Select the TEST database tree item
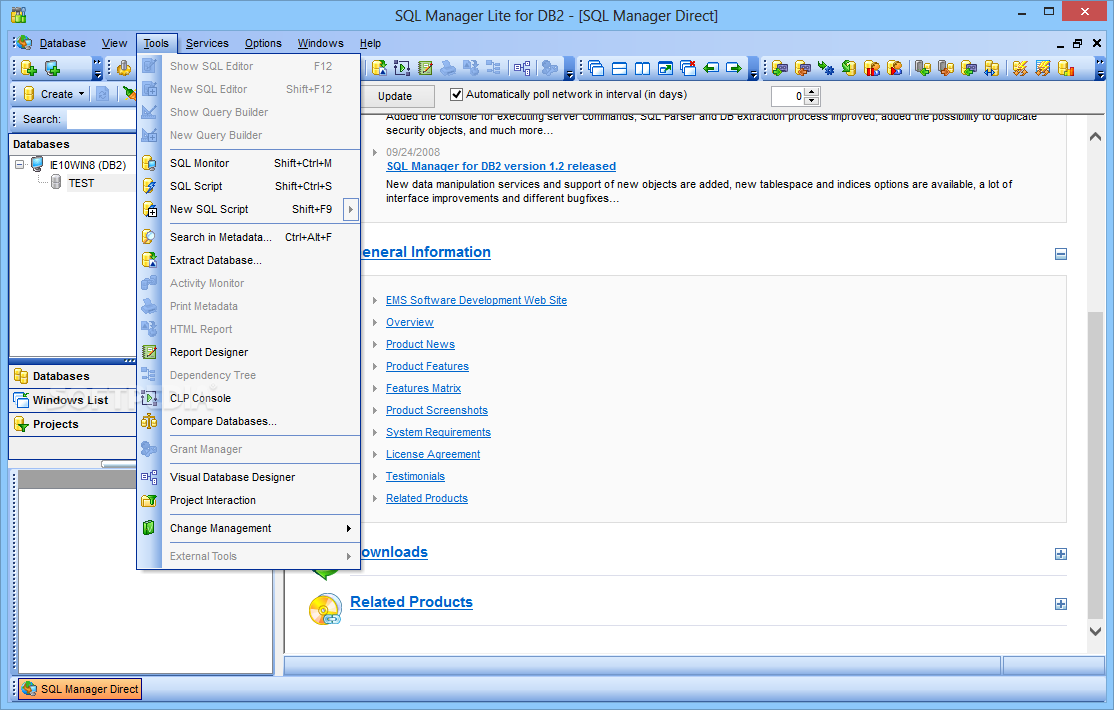This screenshot has width=1114, height=710. 81,183
